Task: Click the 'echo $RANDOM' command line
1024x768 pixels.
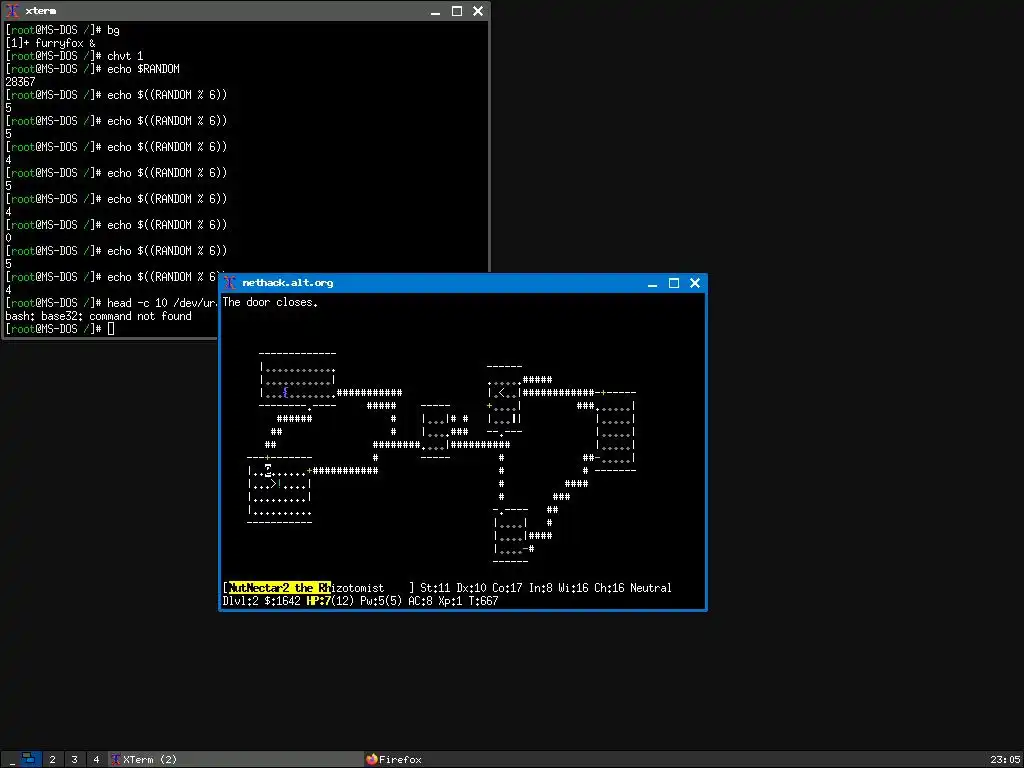Action: click(x=92, y=69)
